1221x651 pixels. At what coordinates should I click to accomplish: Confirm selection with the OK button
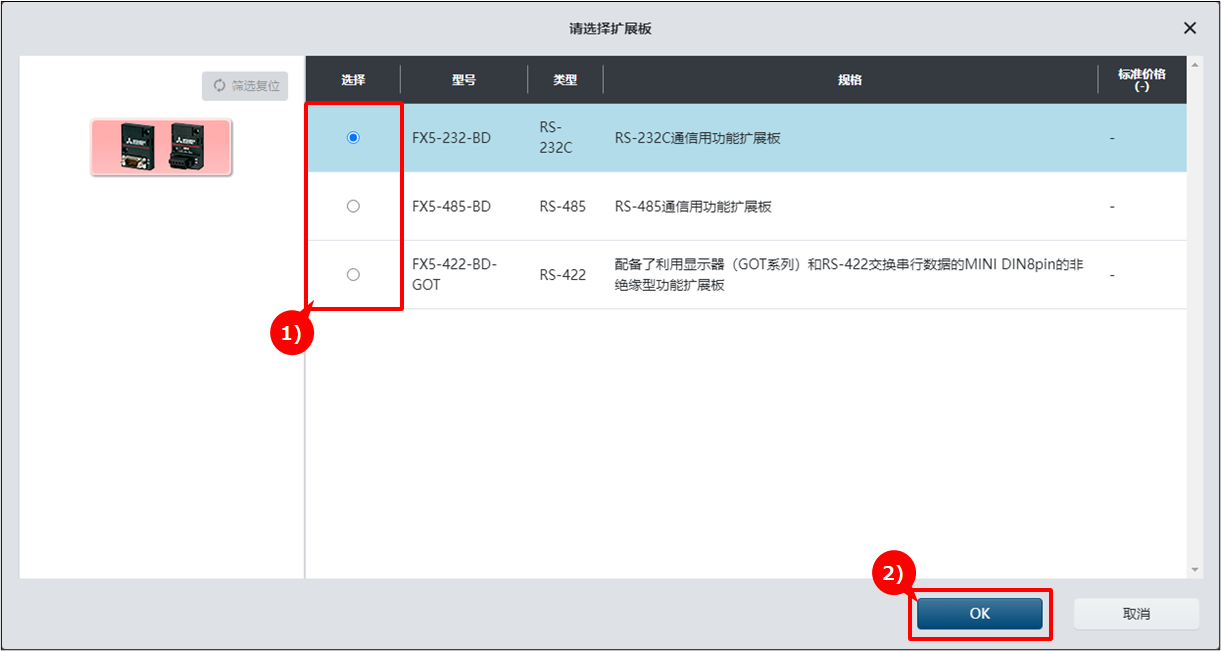pyautogui.click(x=979, y=614)
